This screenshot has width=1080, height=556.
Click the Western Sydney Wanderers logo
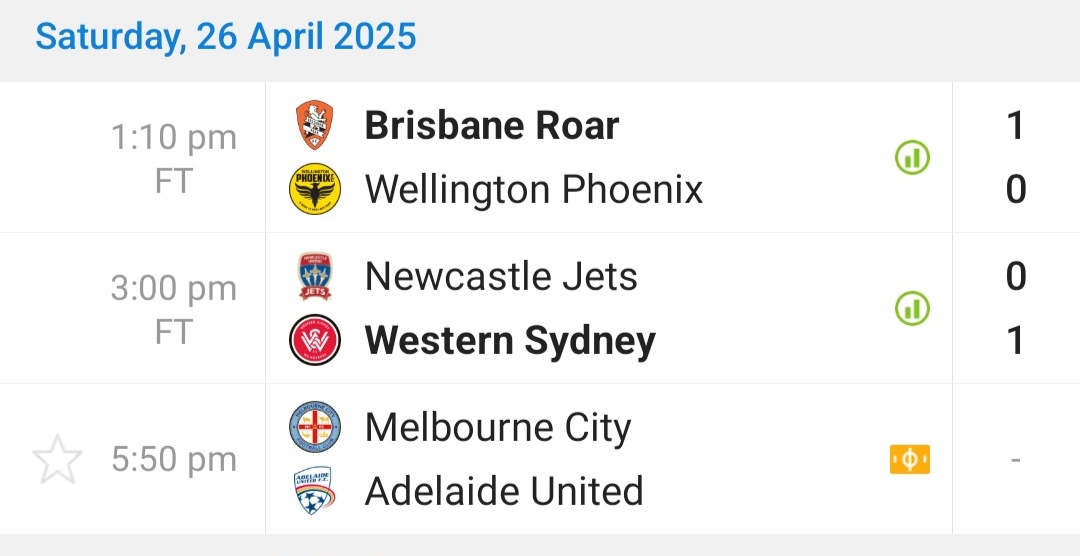(x=315, y=340)
